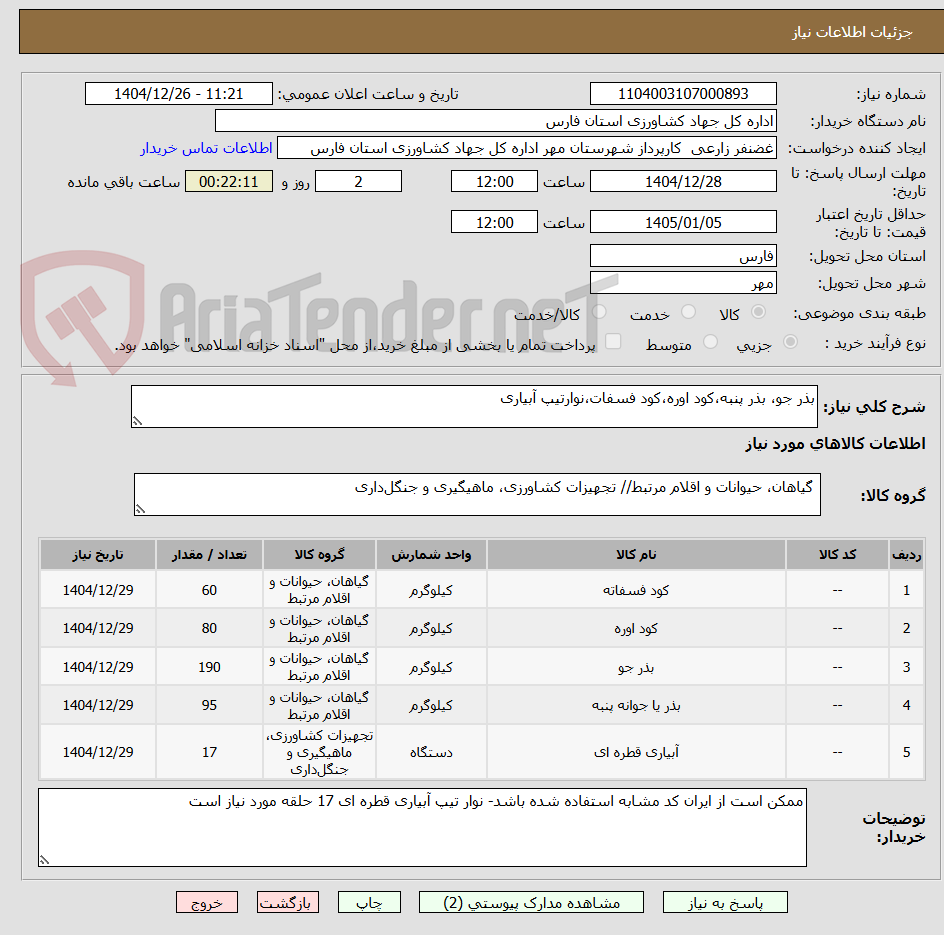Toggle the treasury documents payment checkbox

[x=613, y=341]
